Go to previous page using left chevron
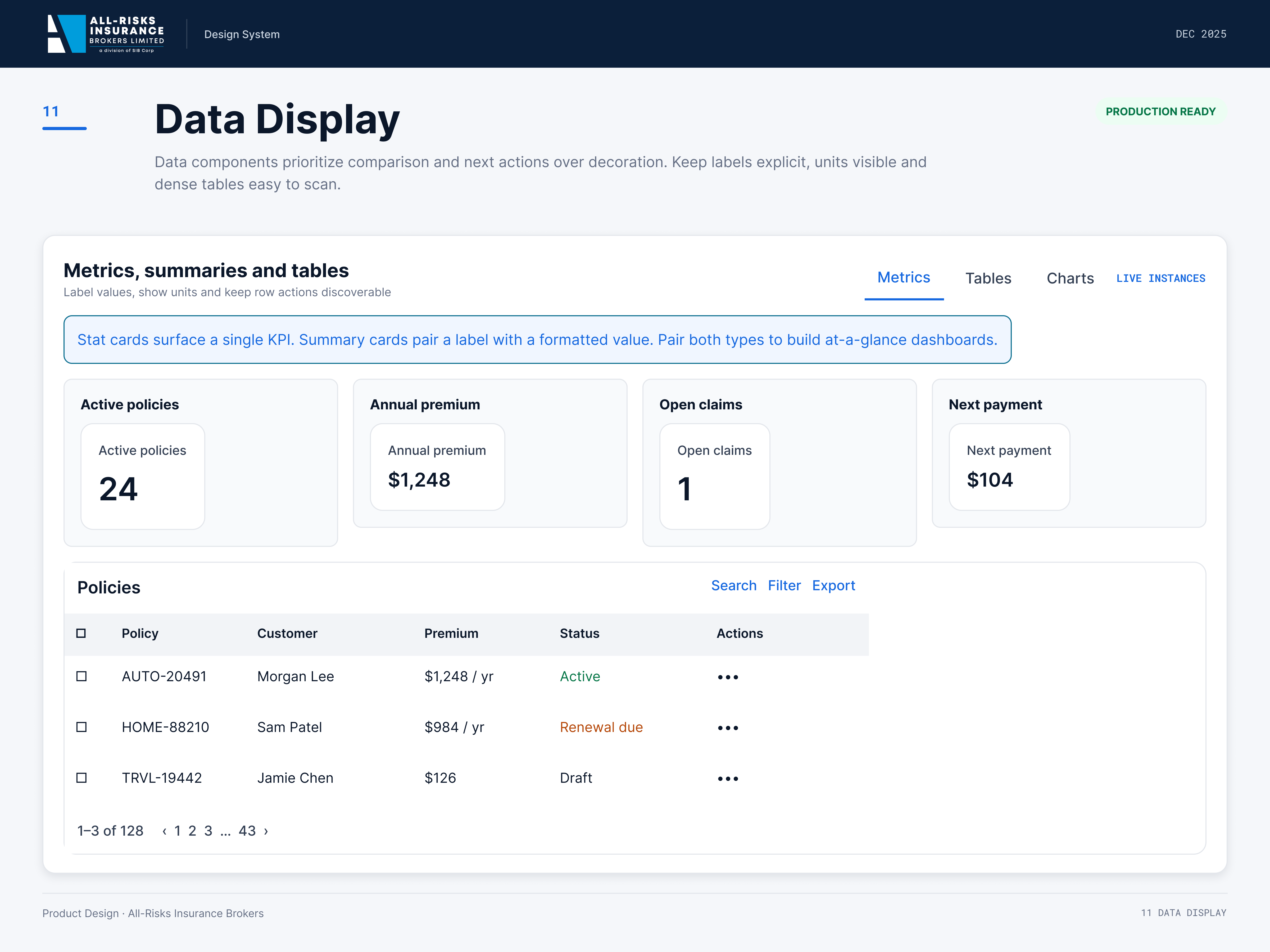The width and height of the screenshot is (1270, 952). click(165, 831)
